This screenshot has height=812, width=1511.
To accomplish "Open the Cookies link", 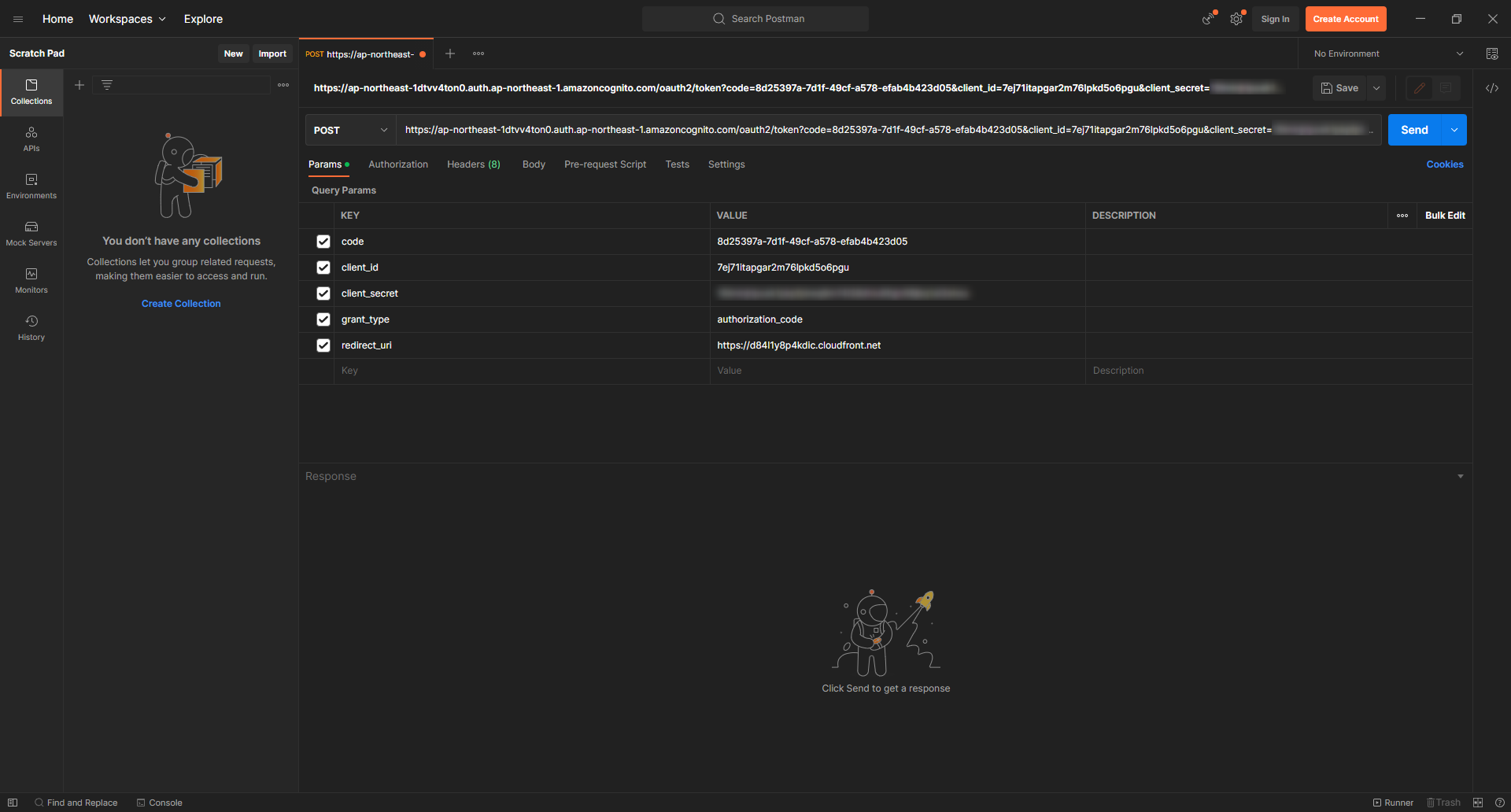I will point(1445,164).
